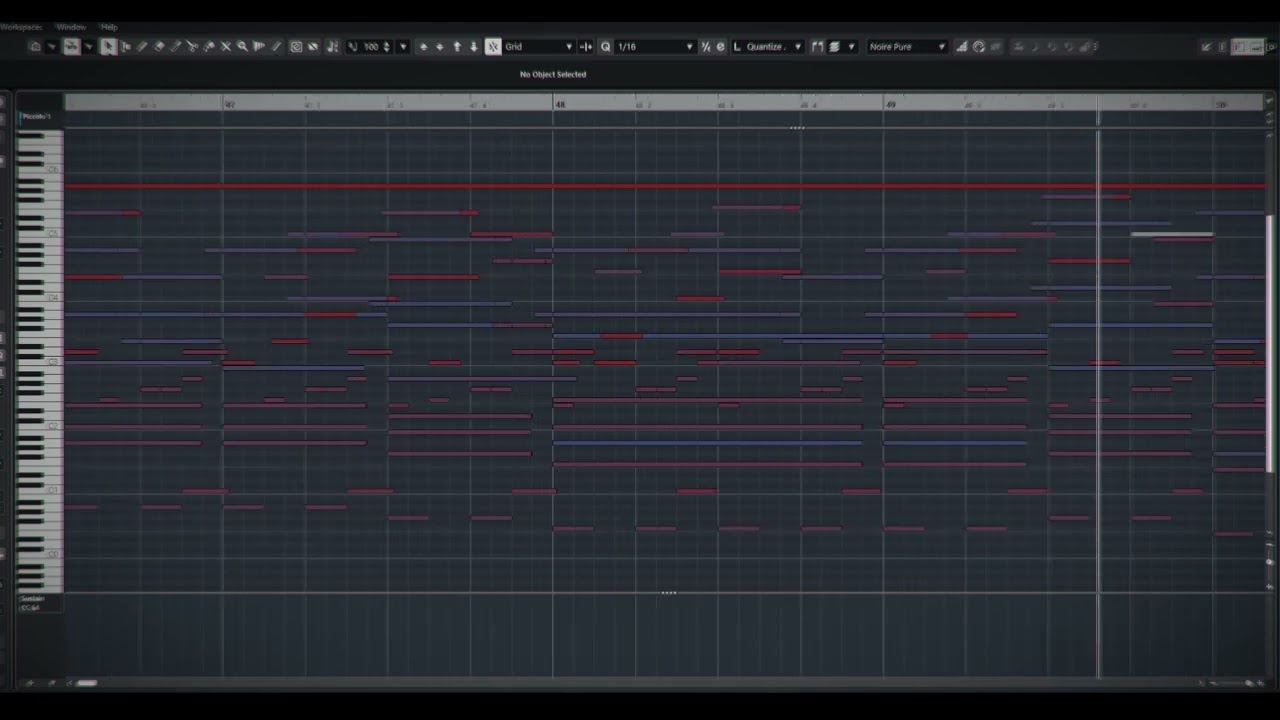Screen dimensions: 1280x720
Task: Click bar 49 in the ruler
Action: [x=890, y=104]
